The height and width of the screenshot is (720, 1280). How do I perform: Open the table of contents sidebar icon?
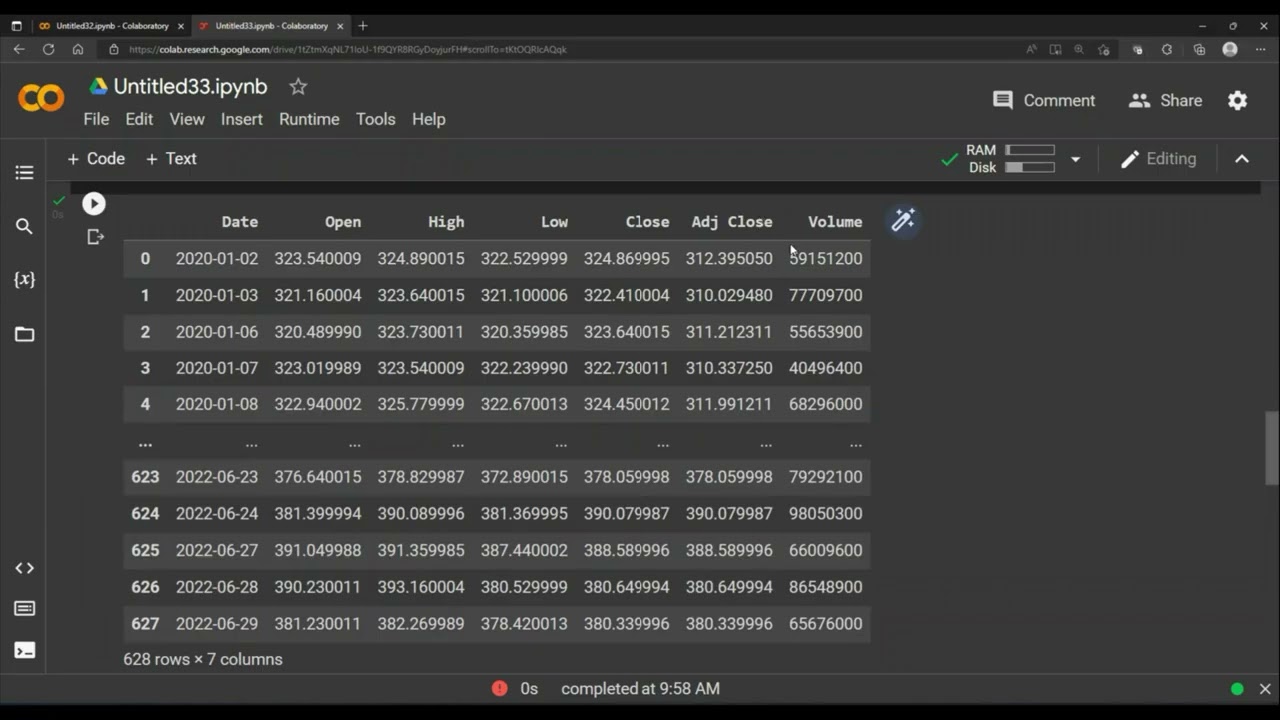coord(24,173)
